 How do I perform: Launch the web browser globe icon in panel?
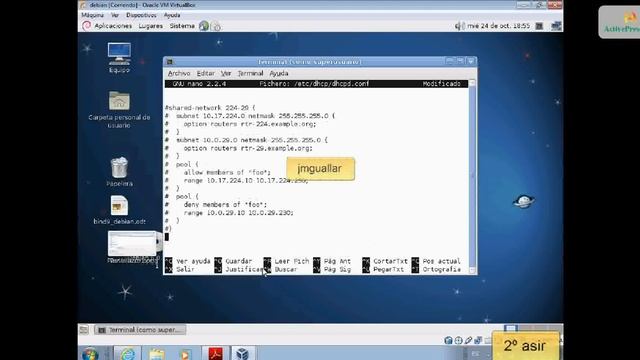point(204,26)
